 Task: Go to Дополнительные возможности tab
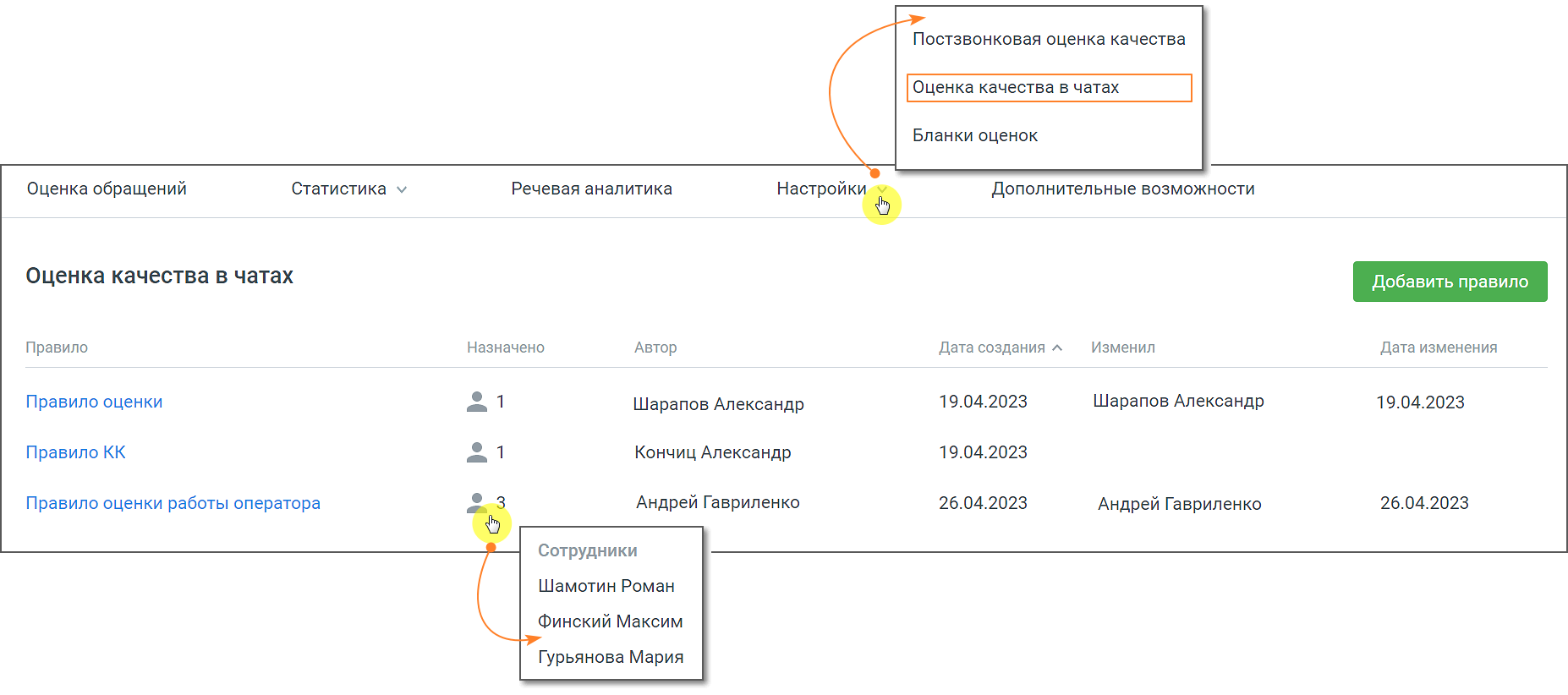[1122, 189]
